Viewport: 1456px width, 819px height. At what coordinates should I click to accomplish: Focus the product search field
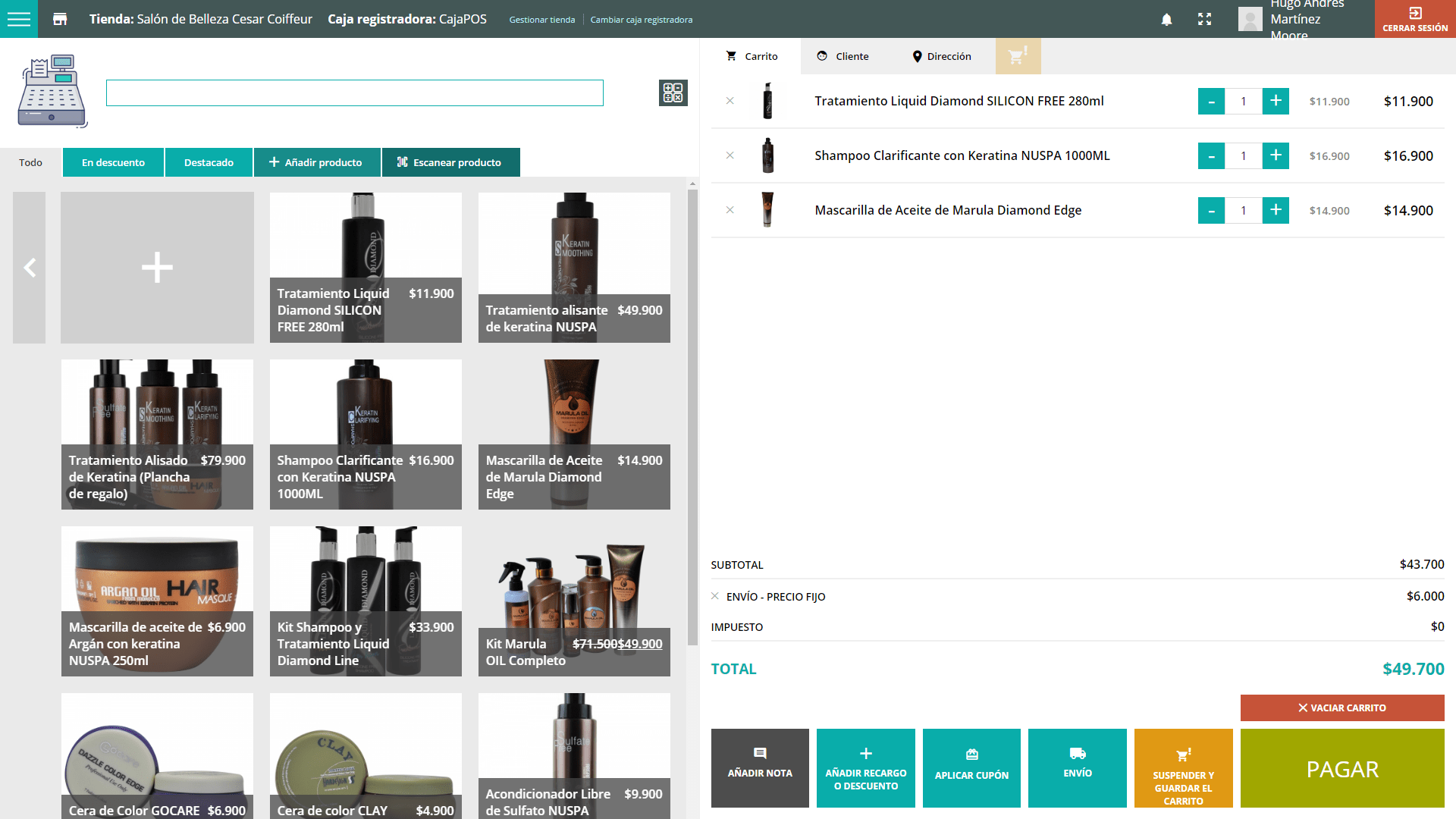354,93
